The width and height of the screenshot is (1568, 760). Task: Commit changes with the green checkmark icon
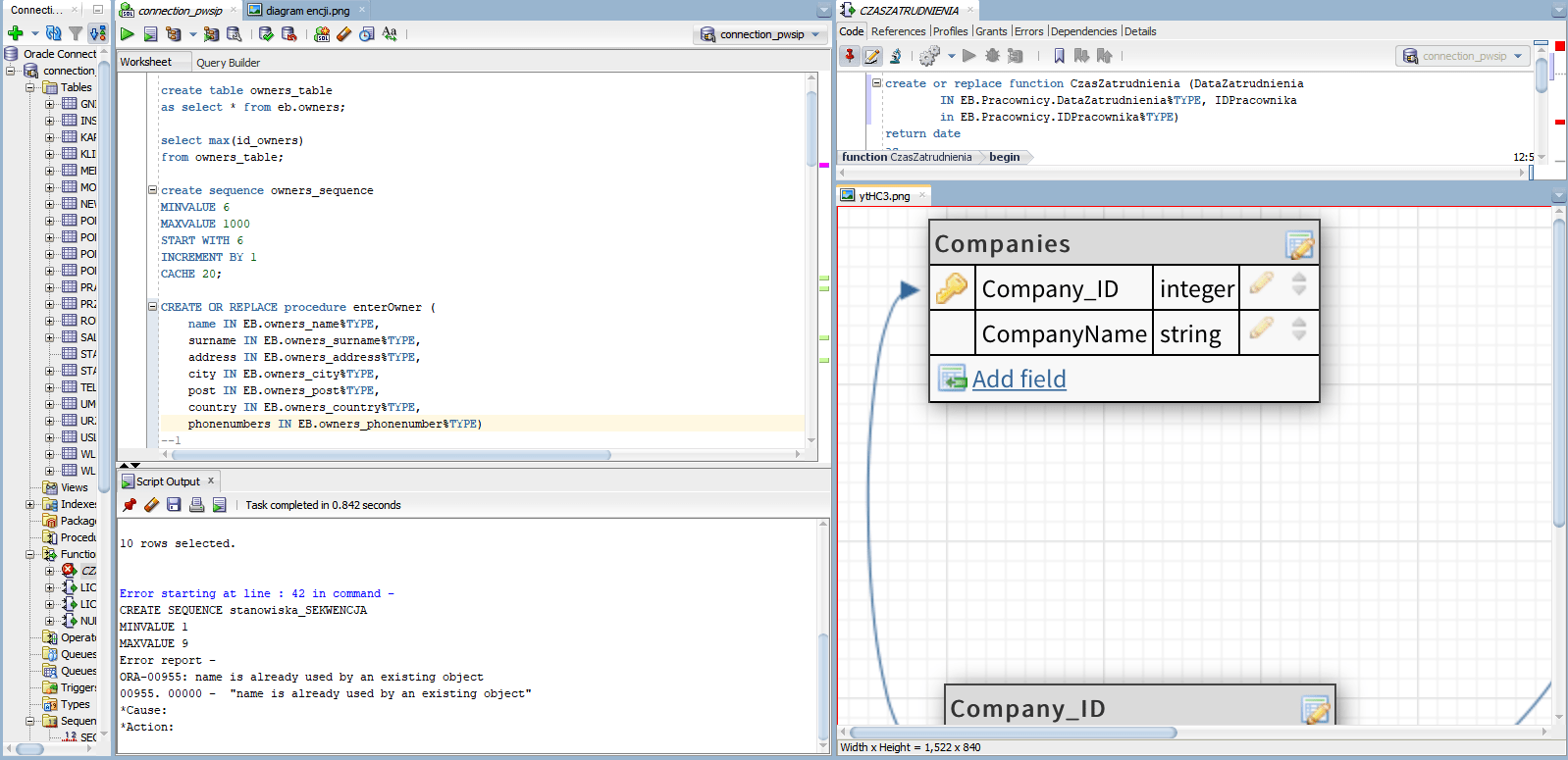click(x=266, y=34)
